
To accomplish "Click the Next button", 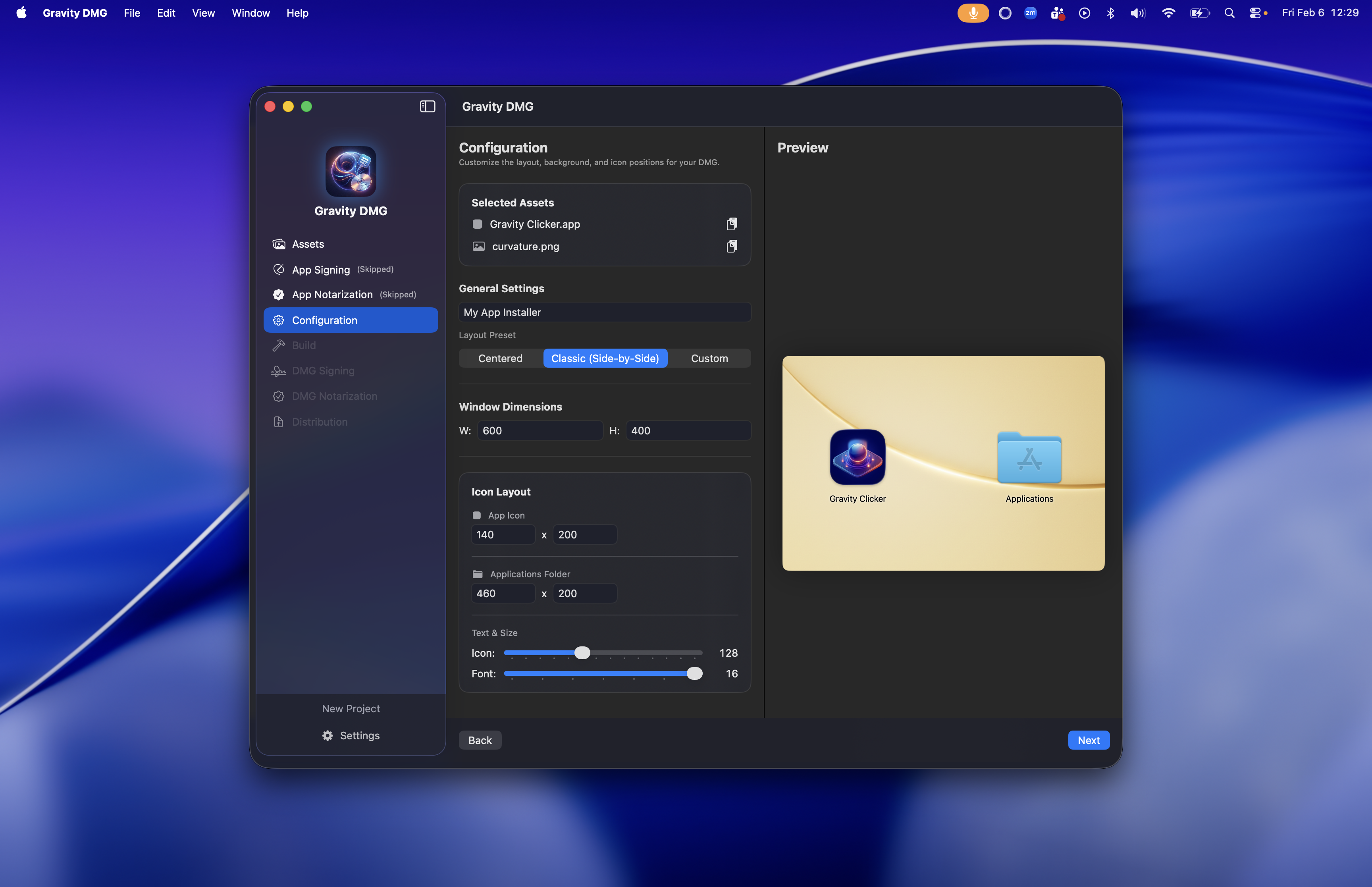I will point(1088,740).
